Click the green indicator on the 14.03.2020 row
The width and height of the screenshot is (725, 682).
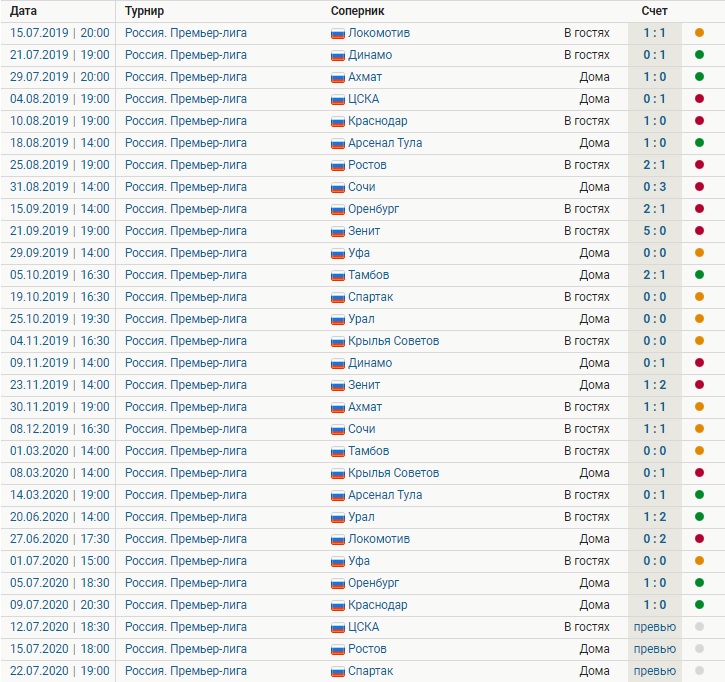(699, 495)
